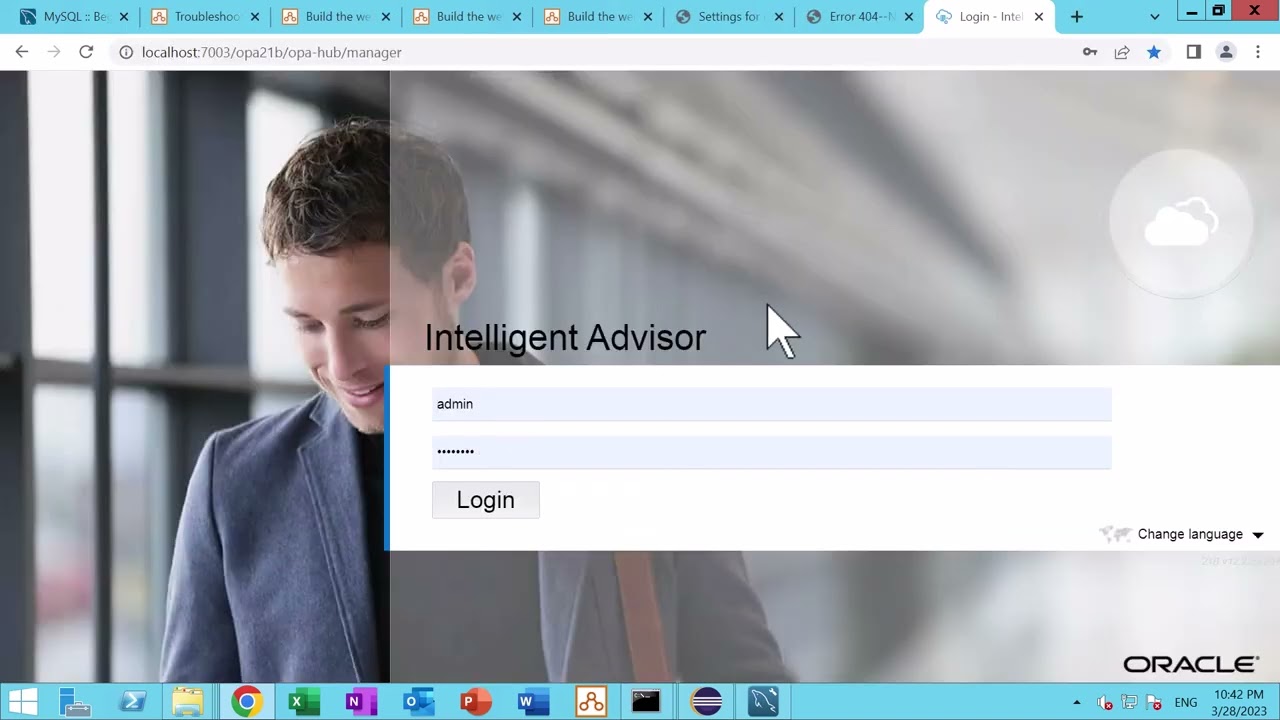Switch to the Settings for tab
This screenshot has width=1280, height=720.
point(729,17)
